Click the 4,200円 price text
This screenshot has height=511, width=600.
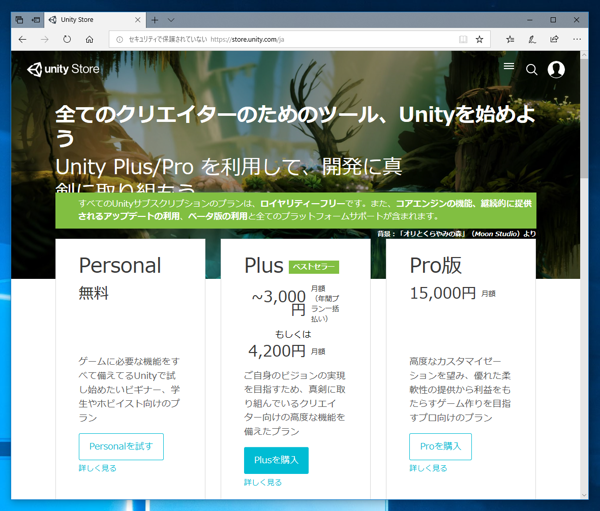pyautogui.click(x=277, y=351)
